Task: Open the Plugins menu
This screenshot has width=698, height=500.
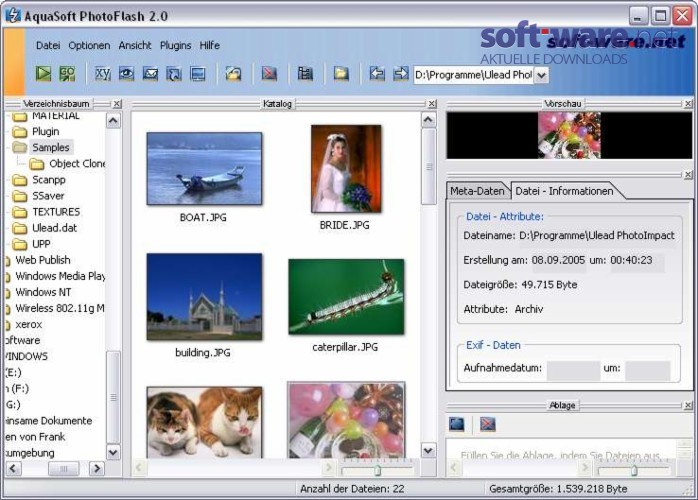Action: pyautogui.click(x=175, y=45)
